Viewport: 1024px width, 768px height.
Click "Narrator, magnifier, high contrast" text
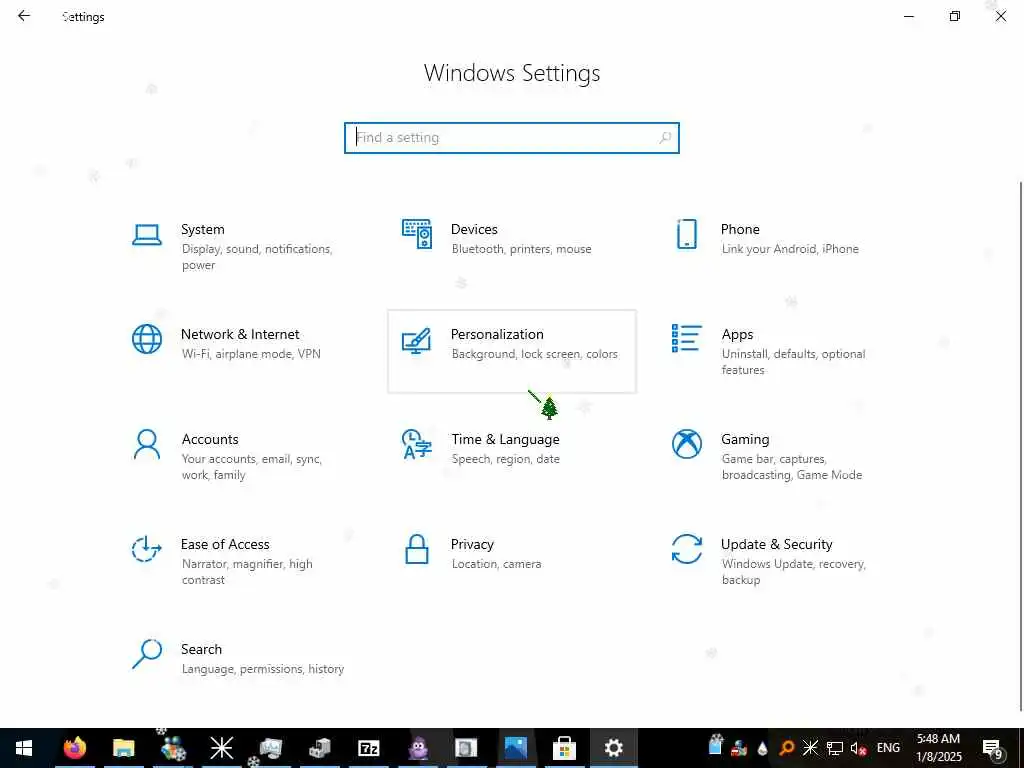point(247,571)
